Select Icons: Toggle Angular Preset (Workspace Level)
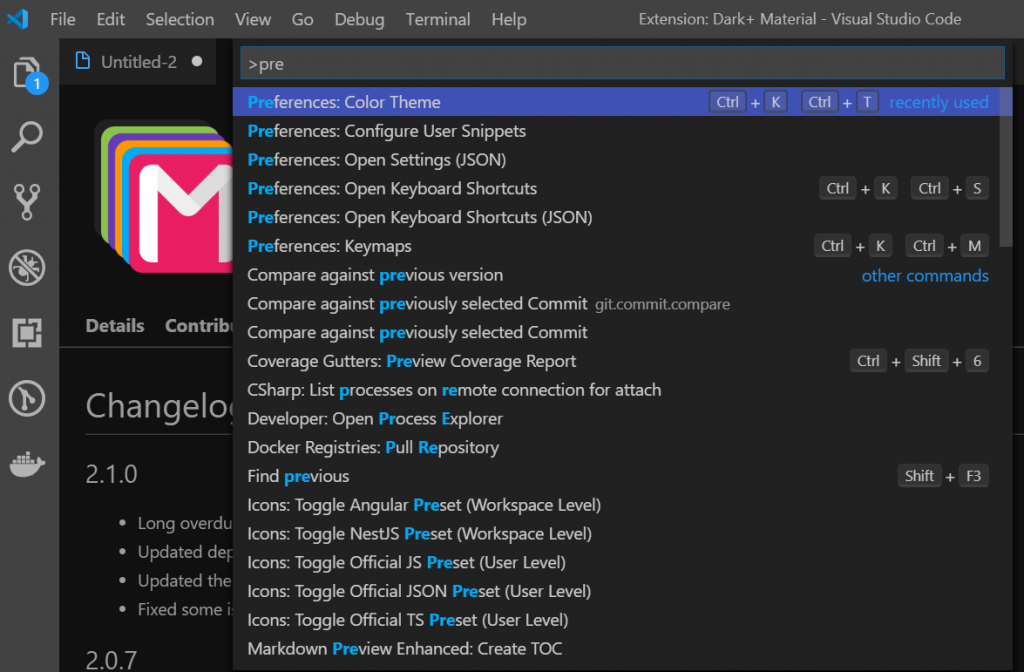 coord(424,505)
